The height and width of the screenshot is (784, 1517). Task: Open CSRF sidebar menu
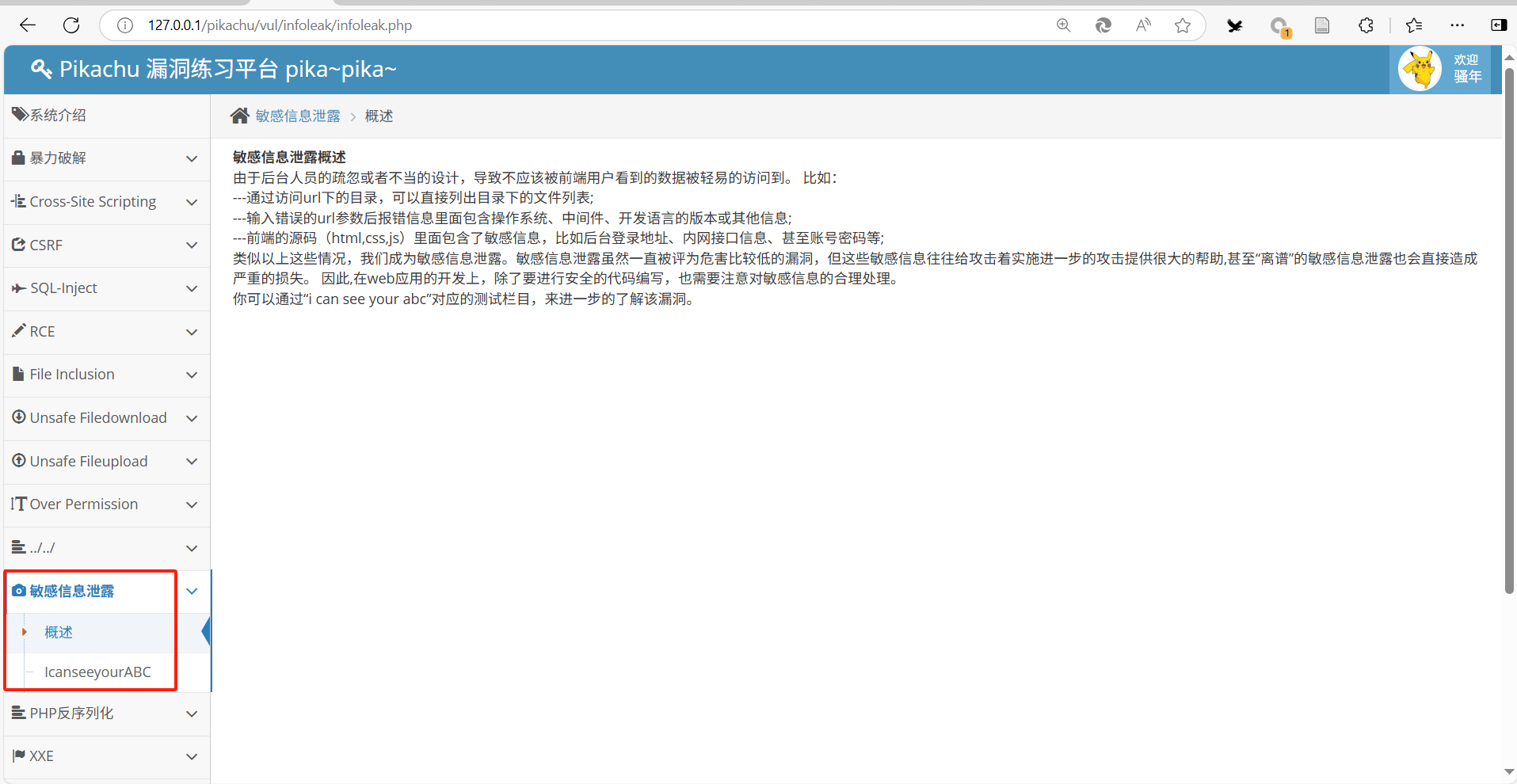pyautogui.click(x=107, y=245)
